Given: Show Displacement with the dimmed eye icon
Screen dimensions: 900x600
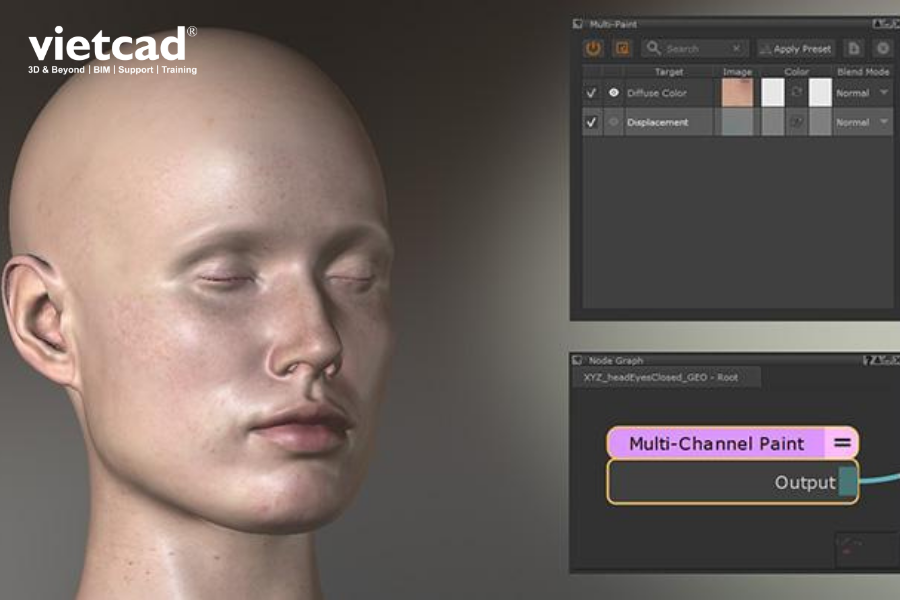Looking at the screenshot, I should pyautogui.click(x=614, y=122).
